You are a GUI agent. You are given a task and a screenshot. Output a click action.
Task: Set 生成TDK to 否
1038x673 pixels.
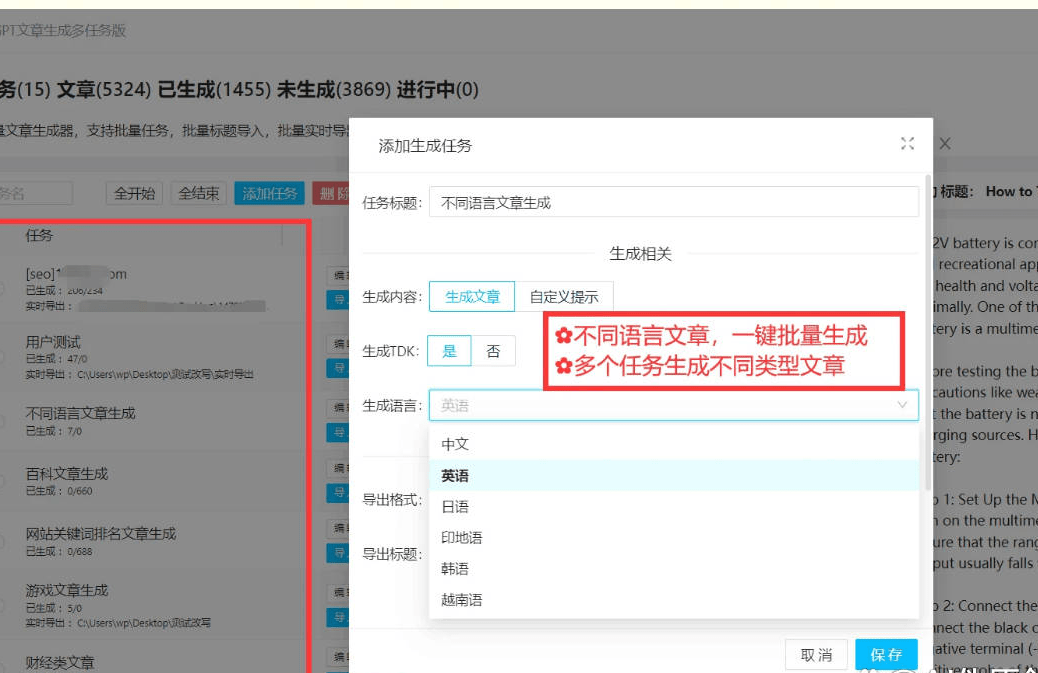(493, 351)
